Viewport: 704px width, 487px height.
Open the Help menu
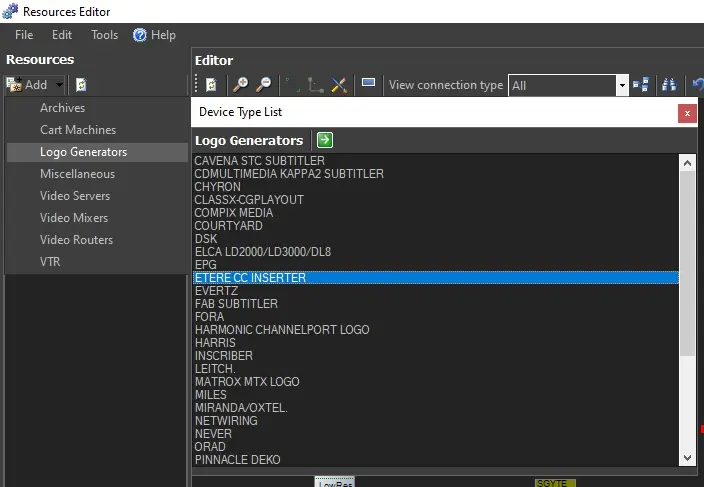(155, 35)
